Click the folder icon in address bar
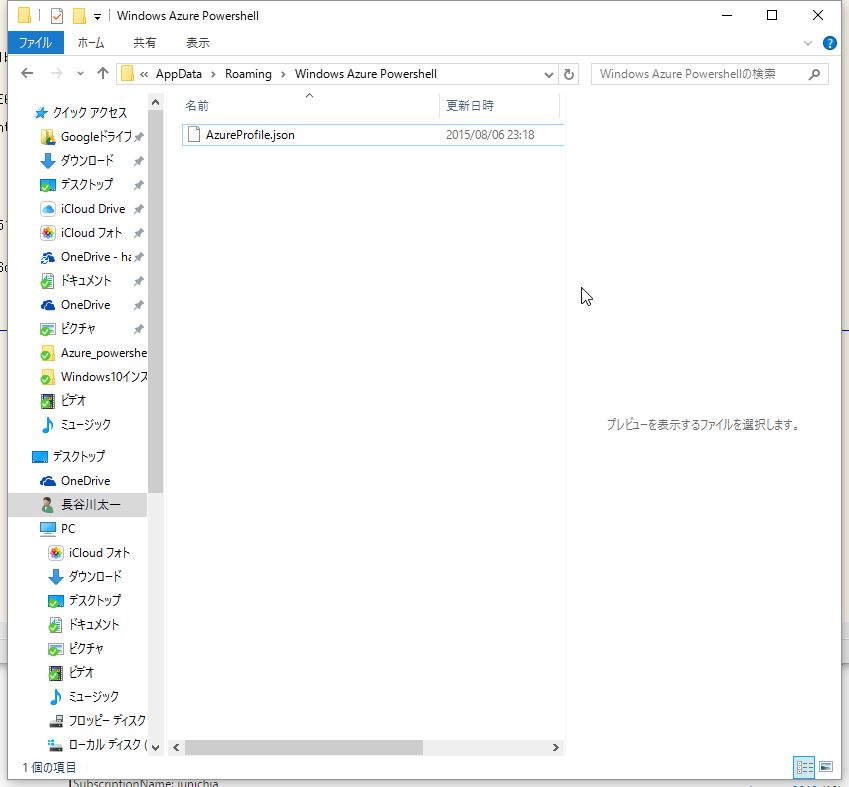This screenshot has height=787, width=849. click(x=127, y=74)
